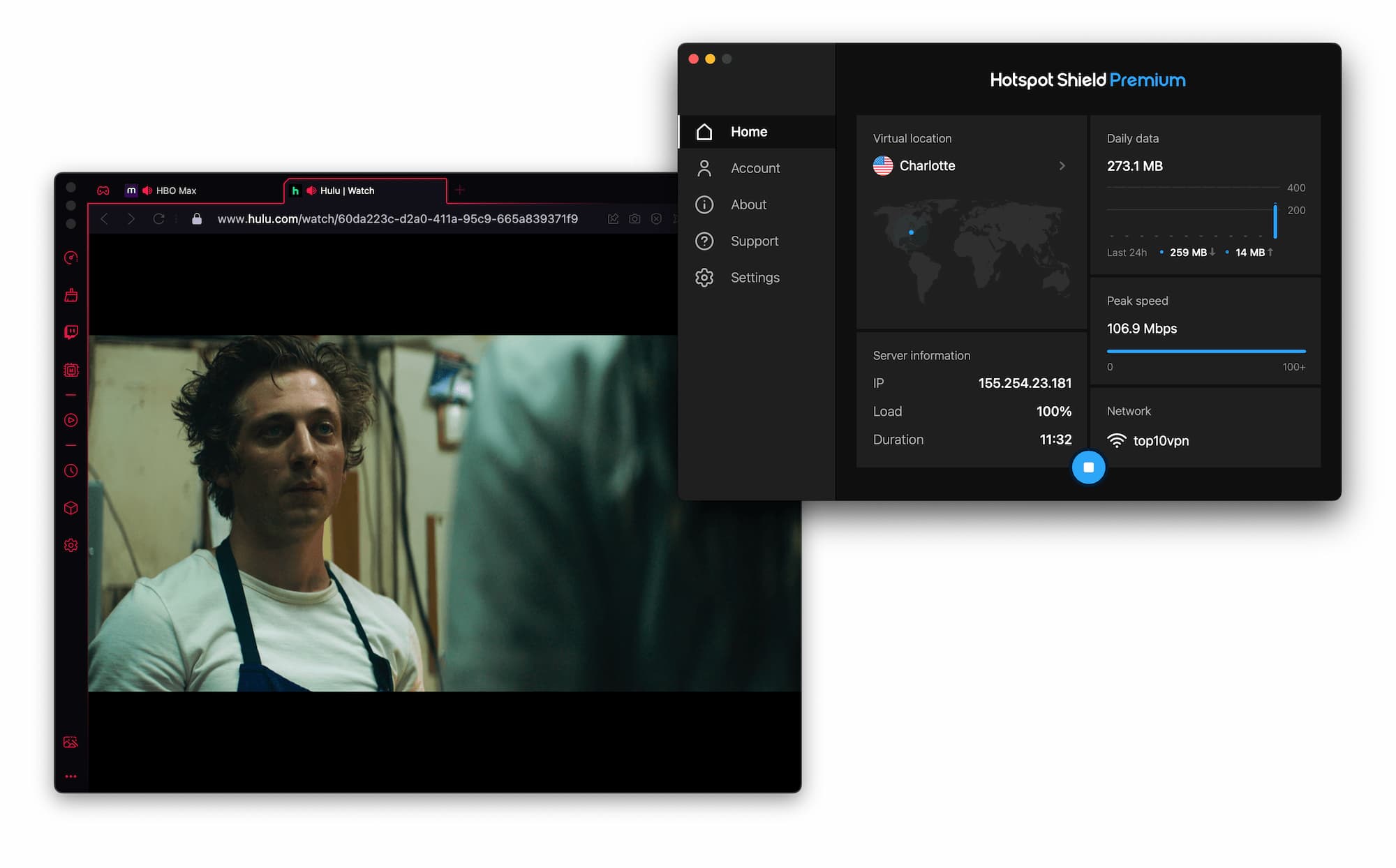Click the new tab plus button in browser
The height and width of the screenshot is (868, 1396).
(x=459, y=189)
